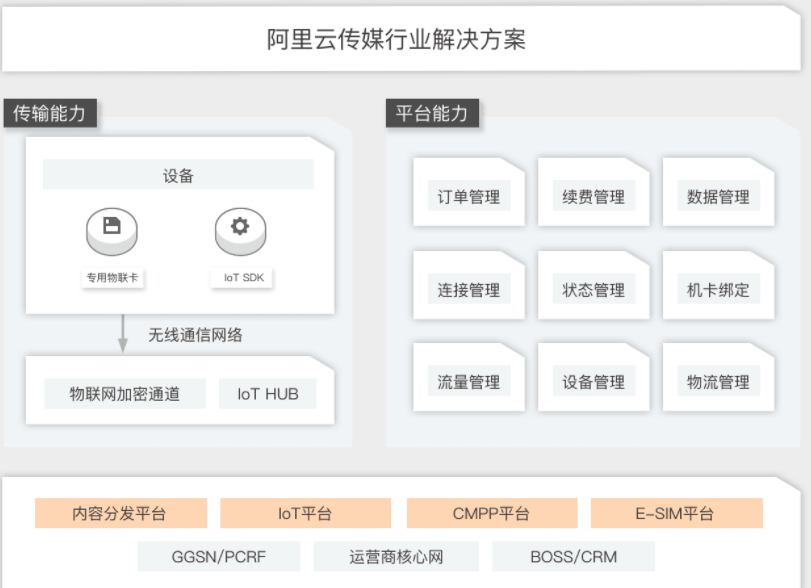811x588 pixels.
Task: Click the IoT SDK gear icon
Action: click(x=241, y=231)
